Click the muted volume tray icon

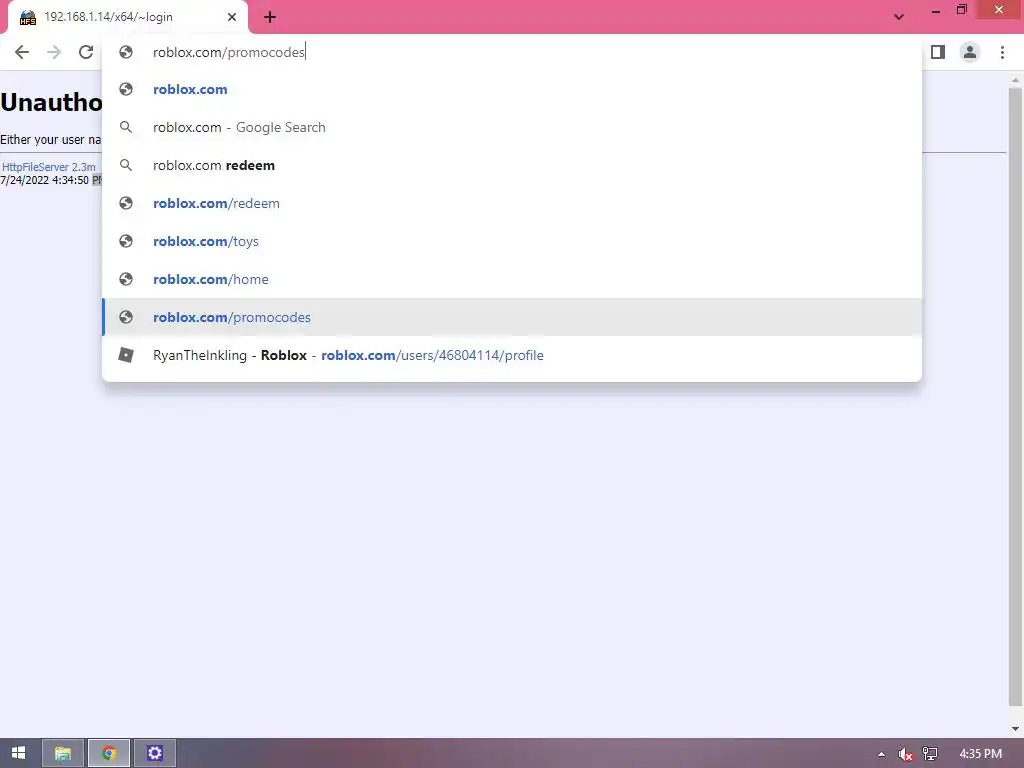point(905,754)
